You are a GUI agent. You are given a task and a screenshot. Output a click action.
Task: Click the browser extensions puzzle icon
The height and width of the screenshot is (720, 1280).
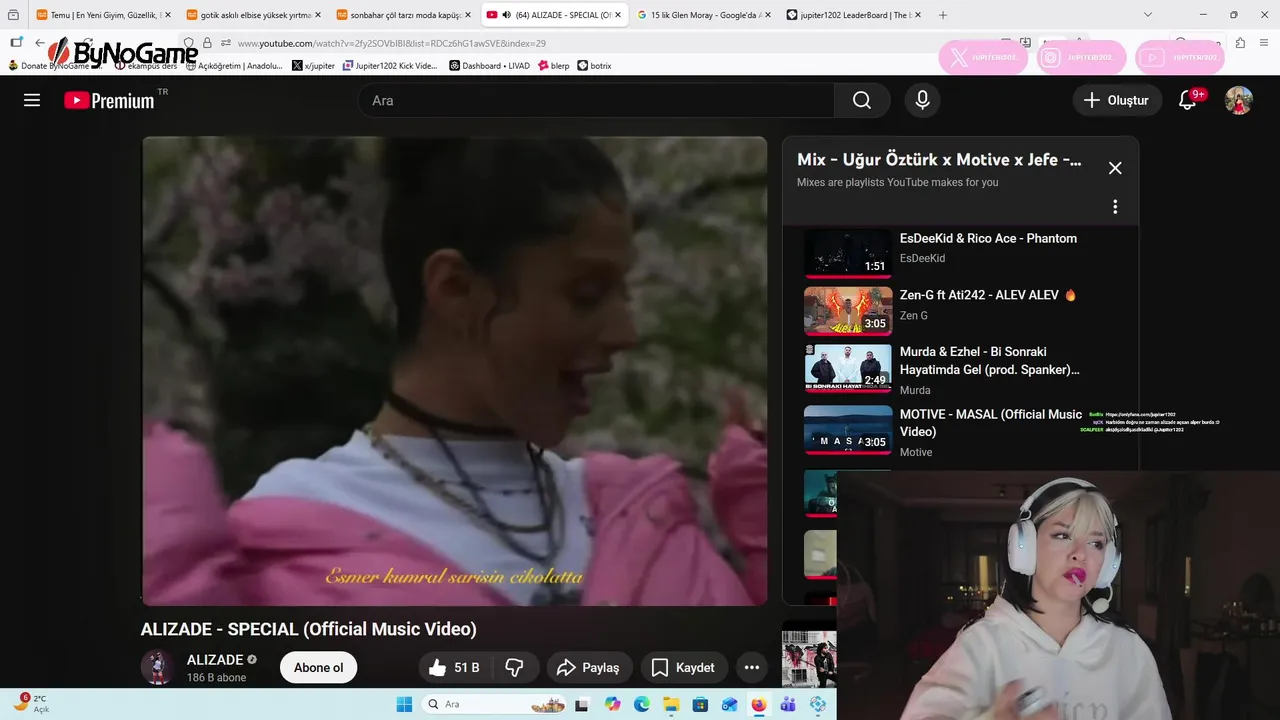[1240, 43]
